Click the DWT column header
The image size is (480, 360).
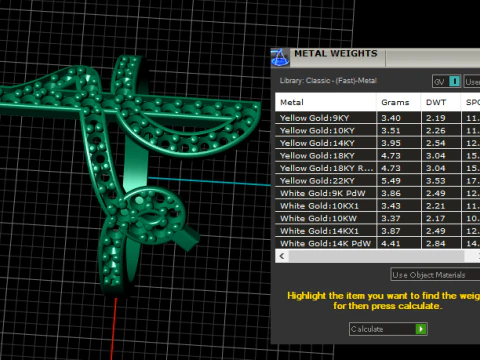(441, 102)
